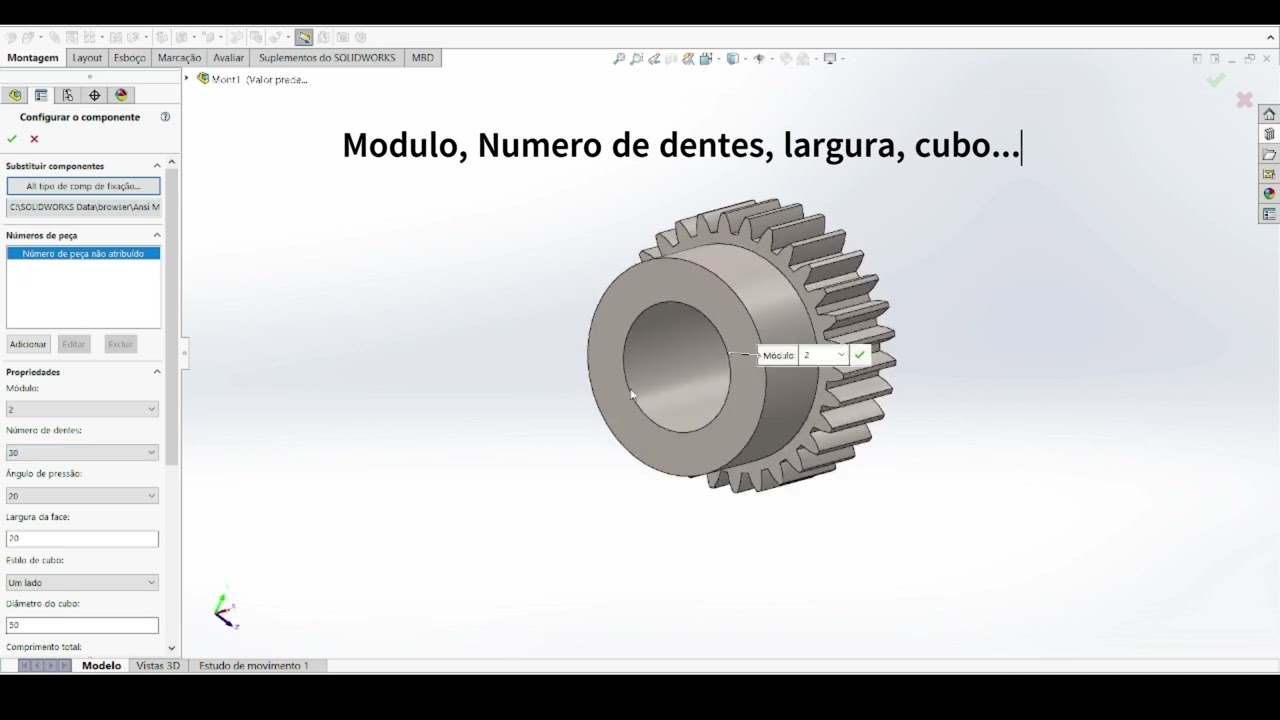
Task: Cancel with red X in graphics corner
Action: [x=1244, y=100]
